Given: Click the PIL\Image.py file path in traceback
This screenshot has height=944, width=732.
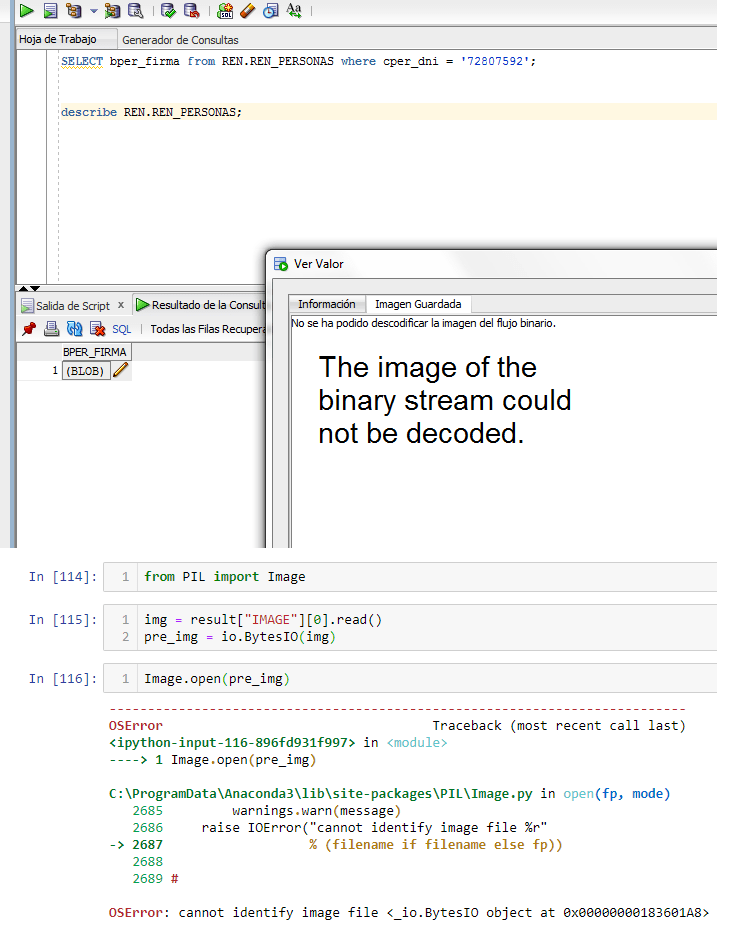Looking at the screenshot, I should tap(320, 794).
